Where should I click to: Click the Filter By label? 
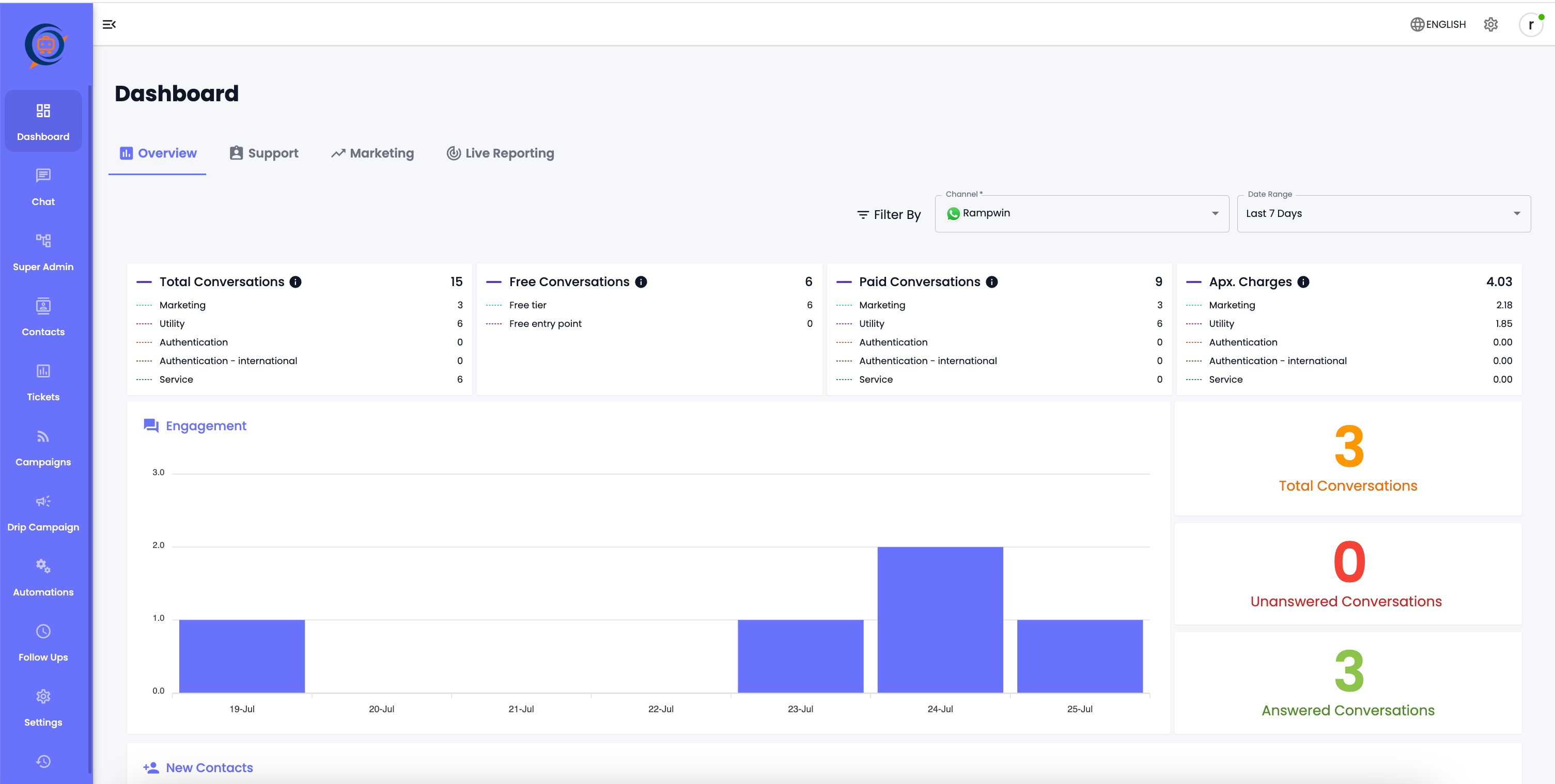(x=889, y=215)
